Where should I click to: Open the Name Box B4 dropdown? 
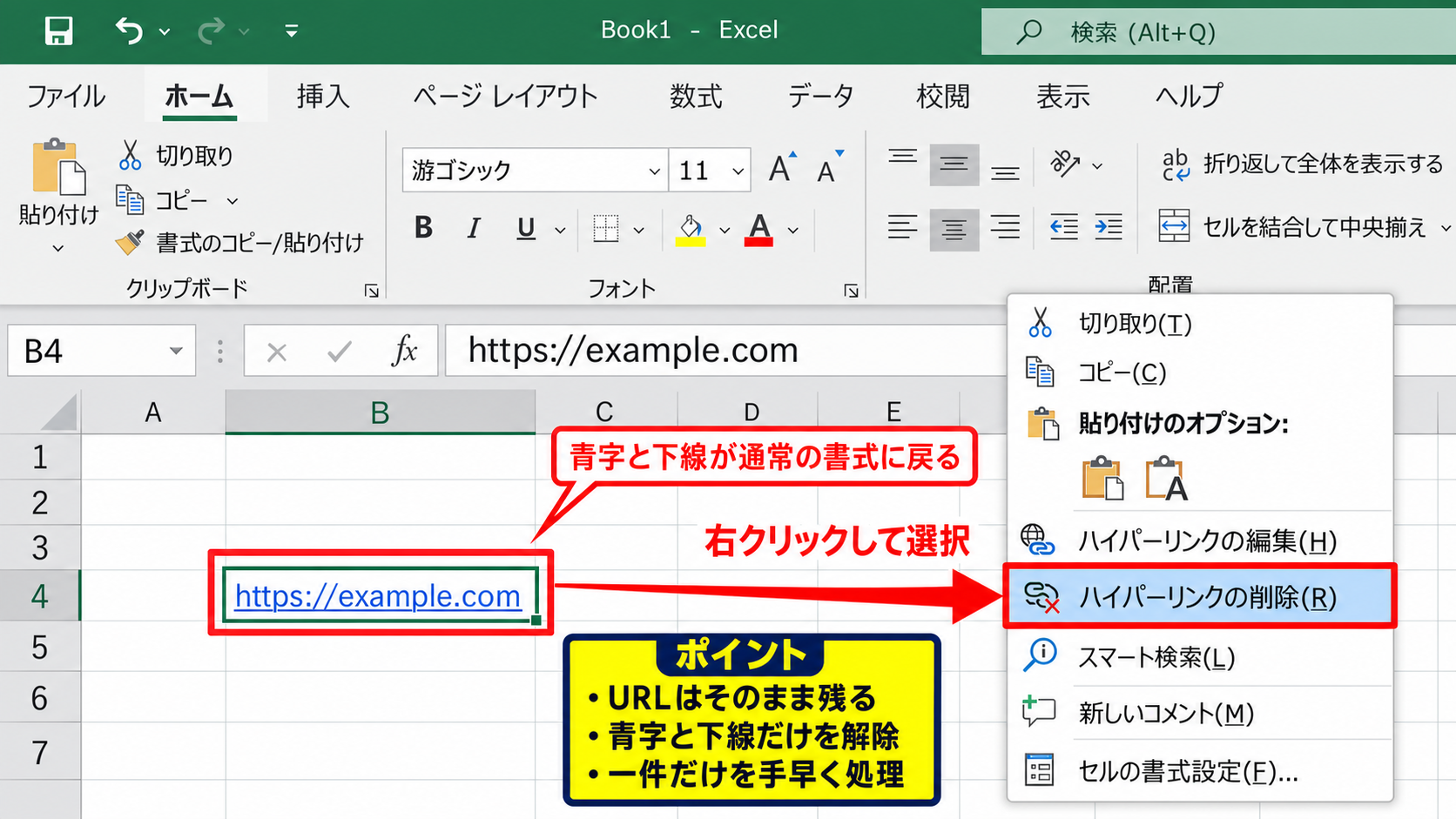point(176,352)
